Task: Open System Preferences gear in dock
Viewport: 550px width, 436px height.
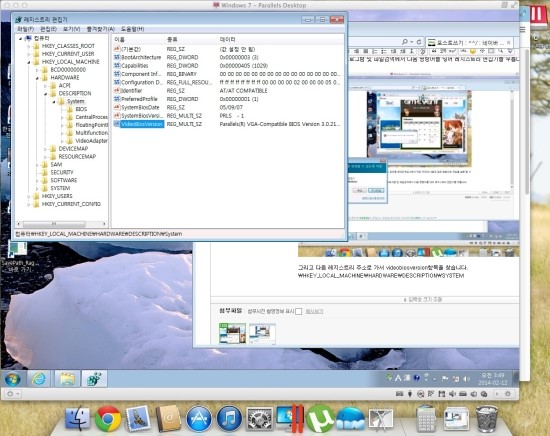Action: 259,419
